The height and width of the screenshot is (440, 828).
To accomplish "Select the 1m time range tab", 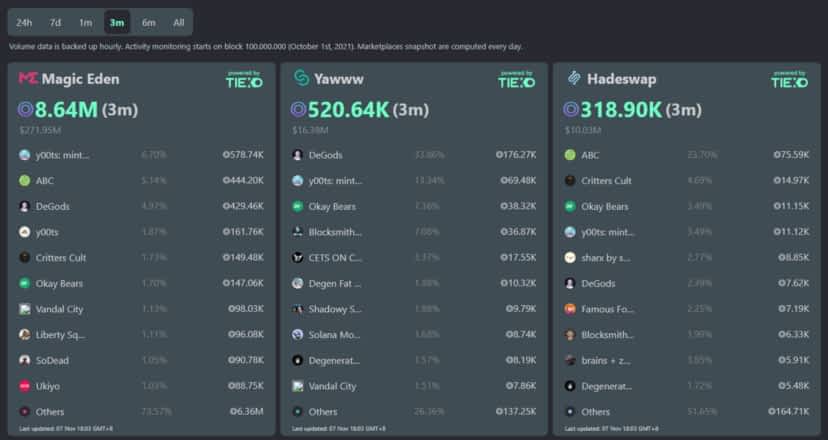I will coord(86,23).
